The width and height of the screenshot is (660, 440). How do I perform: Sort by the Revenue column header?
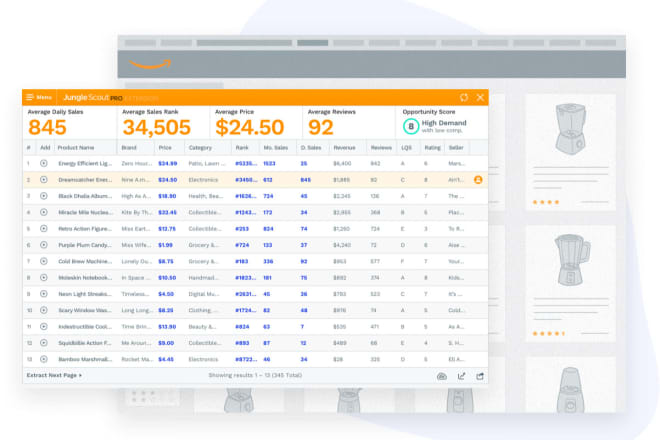tap(344, 148)
